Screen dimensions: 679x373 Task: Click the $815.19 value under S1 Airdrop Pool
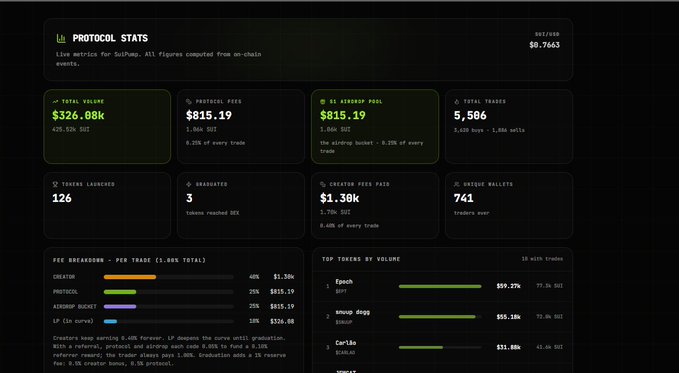343,116
